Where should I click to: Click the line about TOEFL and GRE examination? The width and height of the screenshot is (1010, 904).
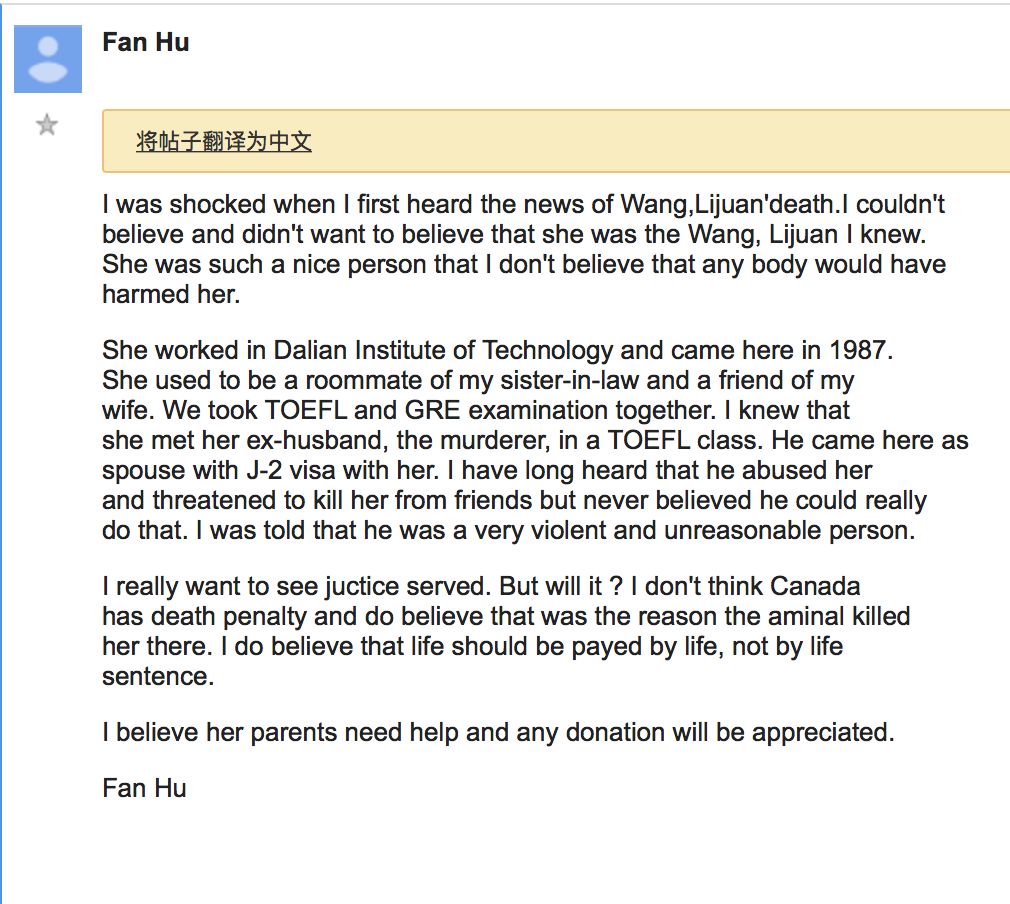[476, 410]
